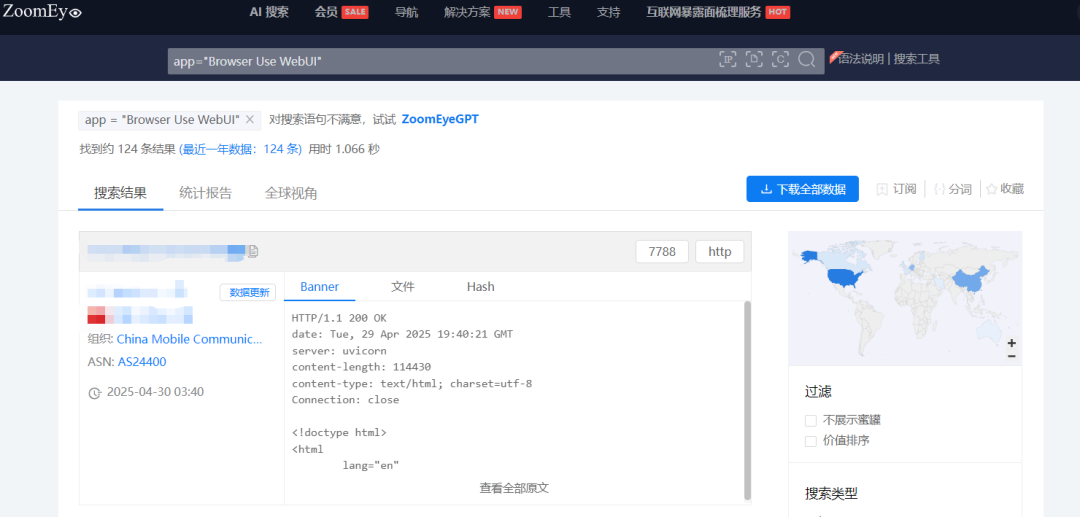Enable 价值排序 checkbox
1080x517 pixels.
coord(811,441)
